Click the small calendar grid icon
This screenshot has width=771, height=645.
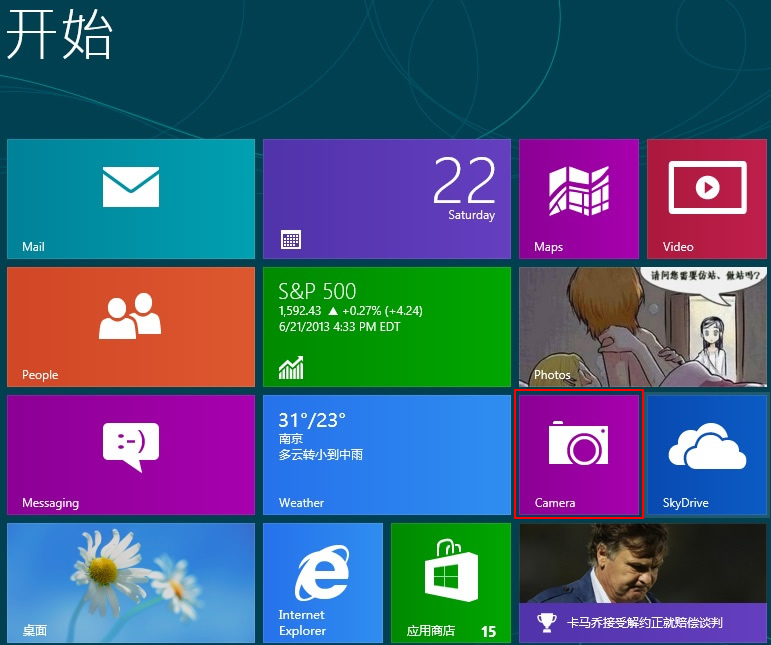click(291, 240)
